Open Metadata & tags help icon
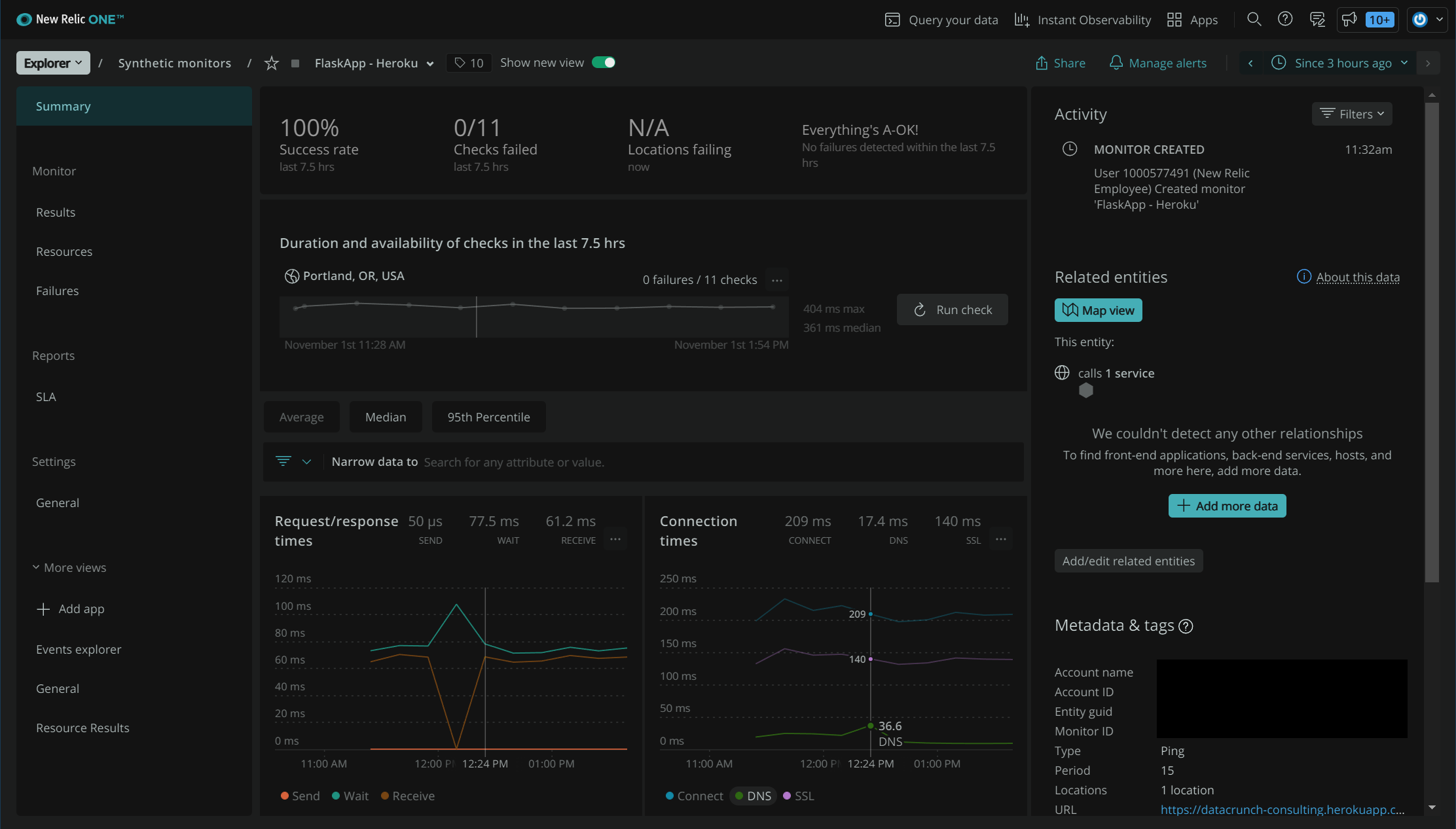 click(x=1186, y=626)
